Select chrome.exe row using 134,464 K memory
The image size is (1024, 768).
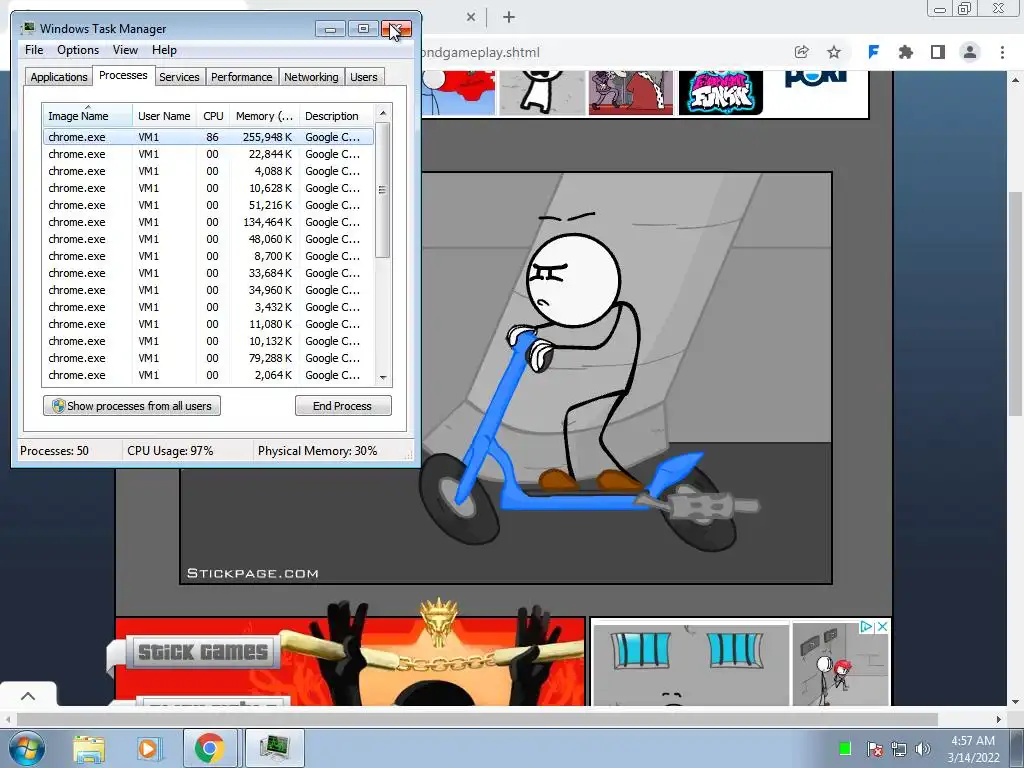click(x=208, y=222)
